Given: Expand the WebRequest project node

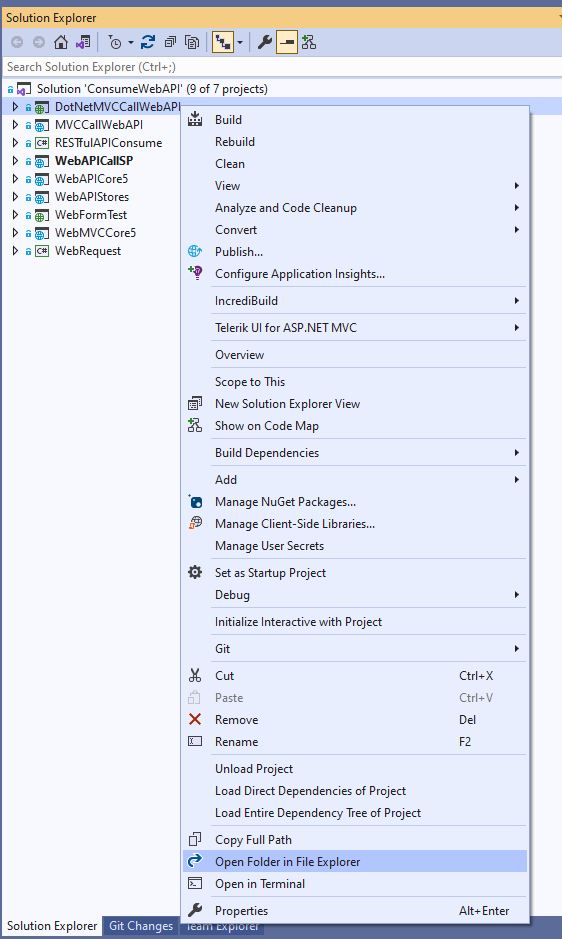Looking at the screenshot, I should coord(16,251).
